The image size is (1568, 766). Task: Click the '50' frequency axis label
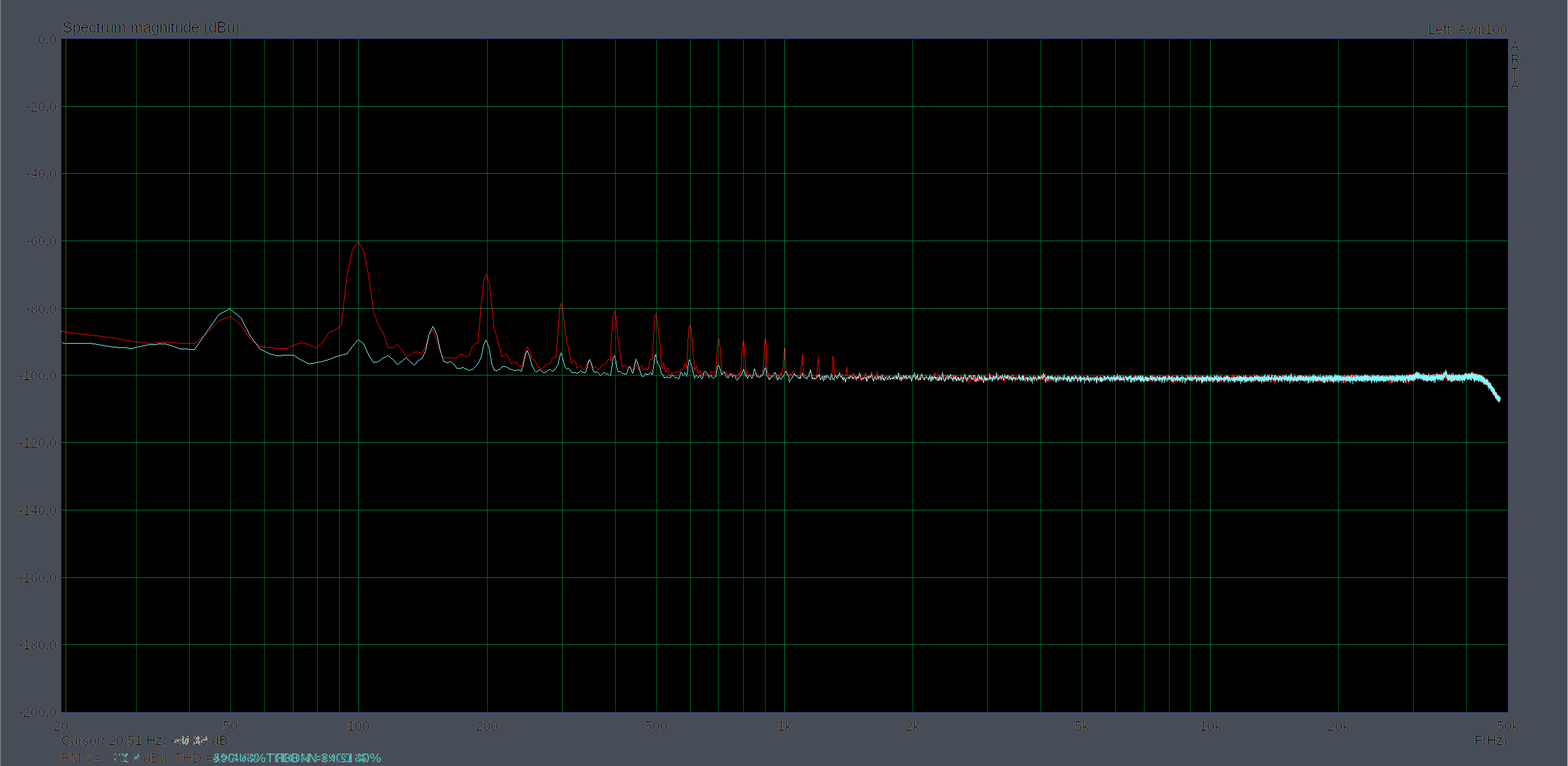click(230, 726)
